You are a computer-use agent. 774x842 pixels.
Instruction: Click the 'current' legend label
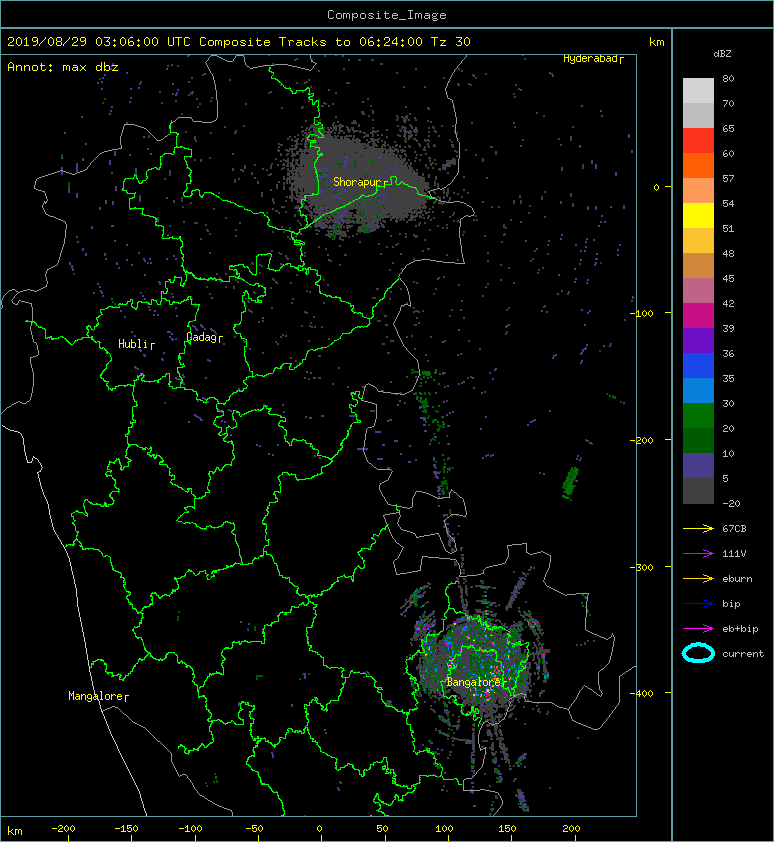(x=743, y=654)
